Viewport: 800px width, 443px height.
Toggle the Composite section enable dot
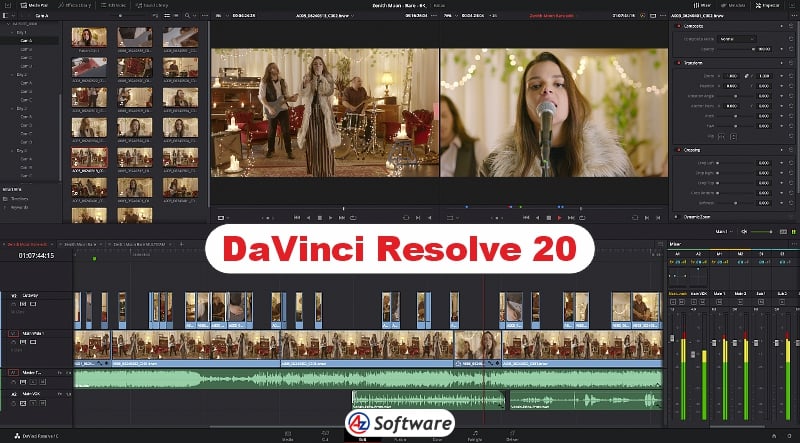pyautogui.click(x=679, y=26)
